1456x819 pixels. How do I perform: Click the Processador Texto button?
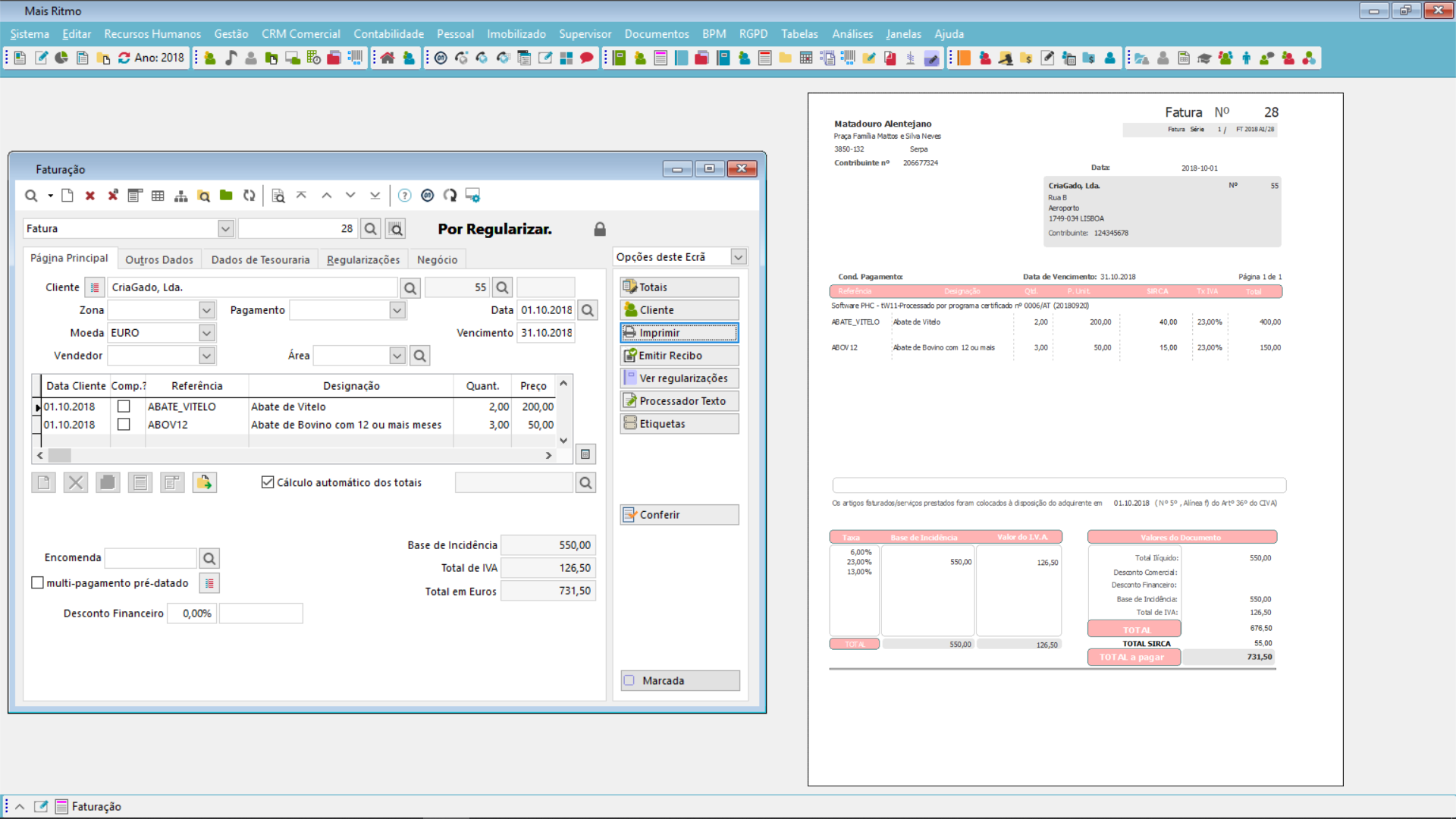pos(679,401)
